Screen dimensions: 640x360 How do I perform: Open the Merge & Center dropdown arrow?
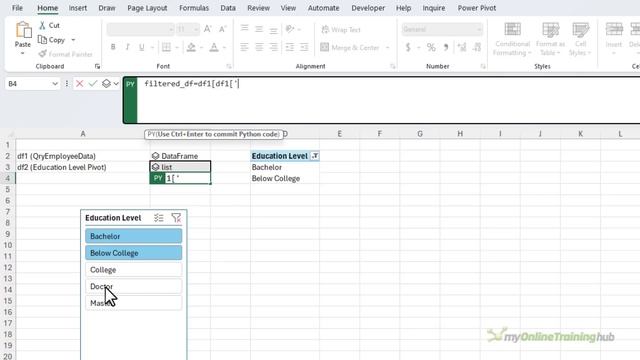pos(387,48)
